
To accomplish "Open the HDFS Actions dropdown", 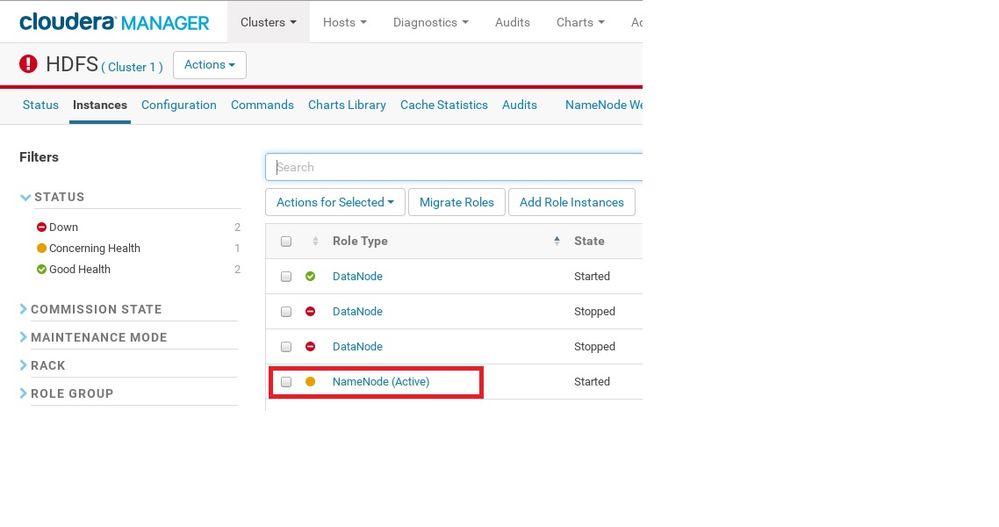I will coord(210,65).
